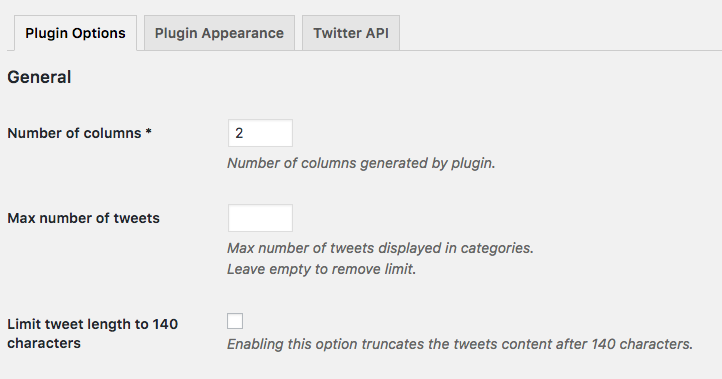Click the Leave empty to remove limit hint
The image size is (722, 379).
(x=321, y=269)
